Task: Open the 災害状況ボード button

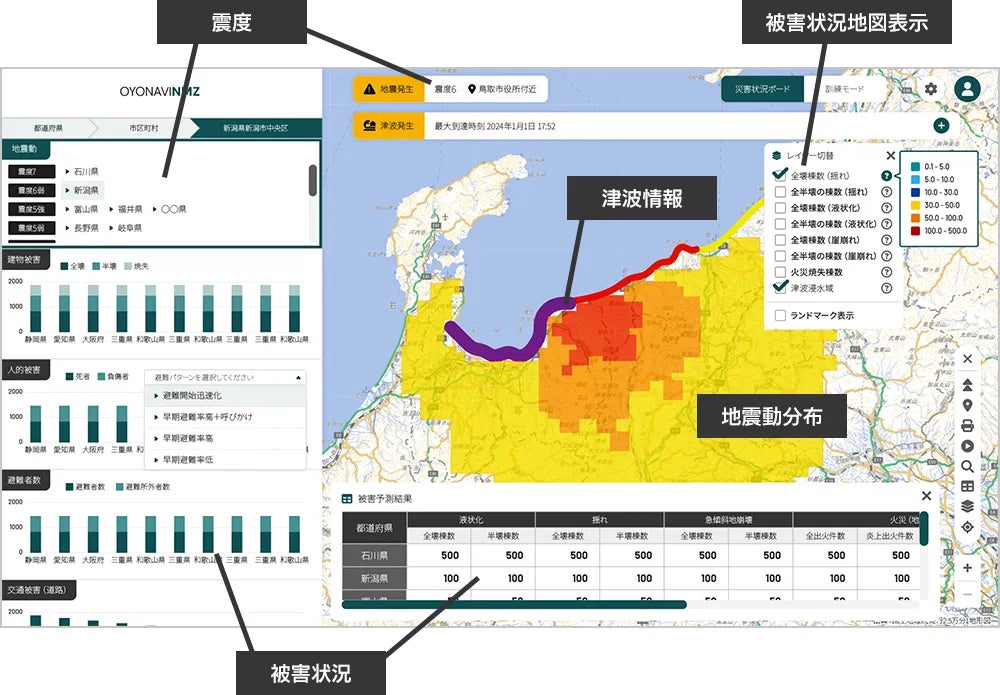Action: coord(762,89)
